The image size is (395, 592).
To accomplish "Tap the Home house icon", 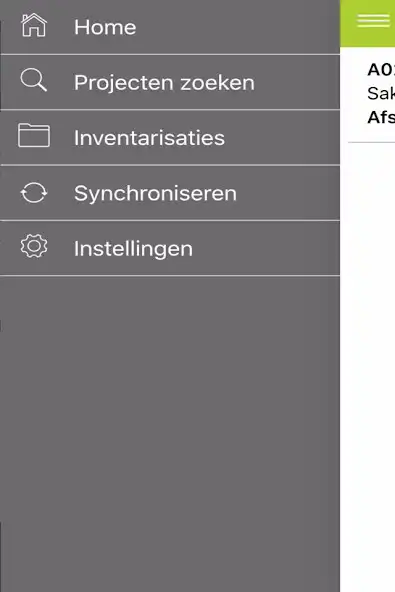I will 34,25.
